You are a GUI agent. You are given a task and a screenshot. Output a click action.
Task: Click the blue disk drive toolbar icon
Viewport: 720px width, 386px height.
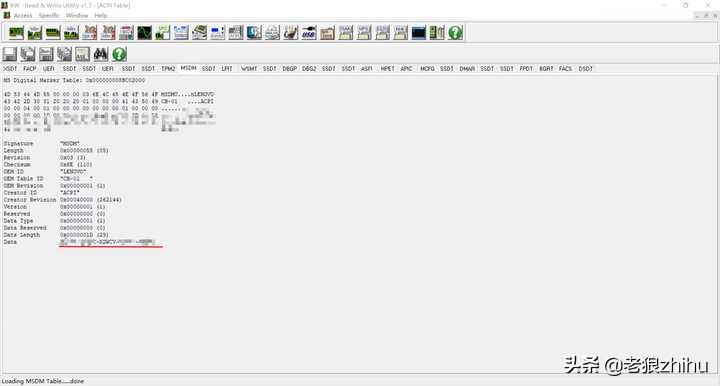(x=254, y=33)
